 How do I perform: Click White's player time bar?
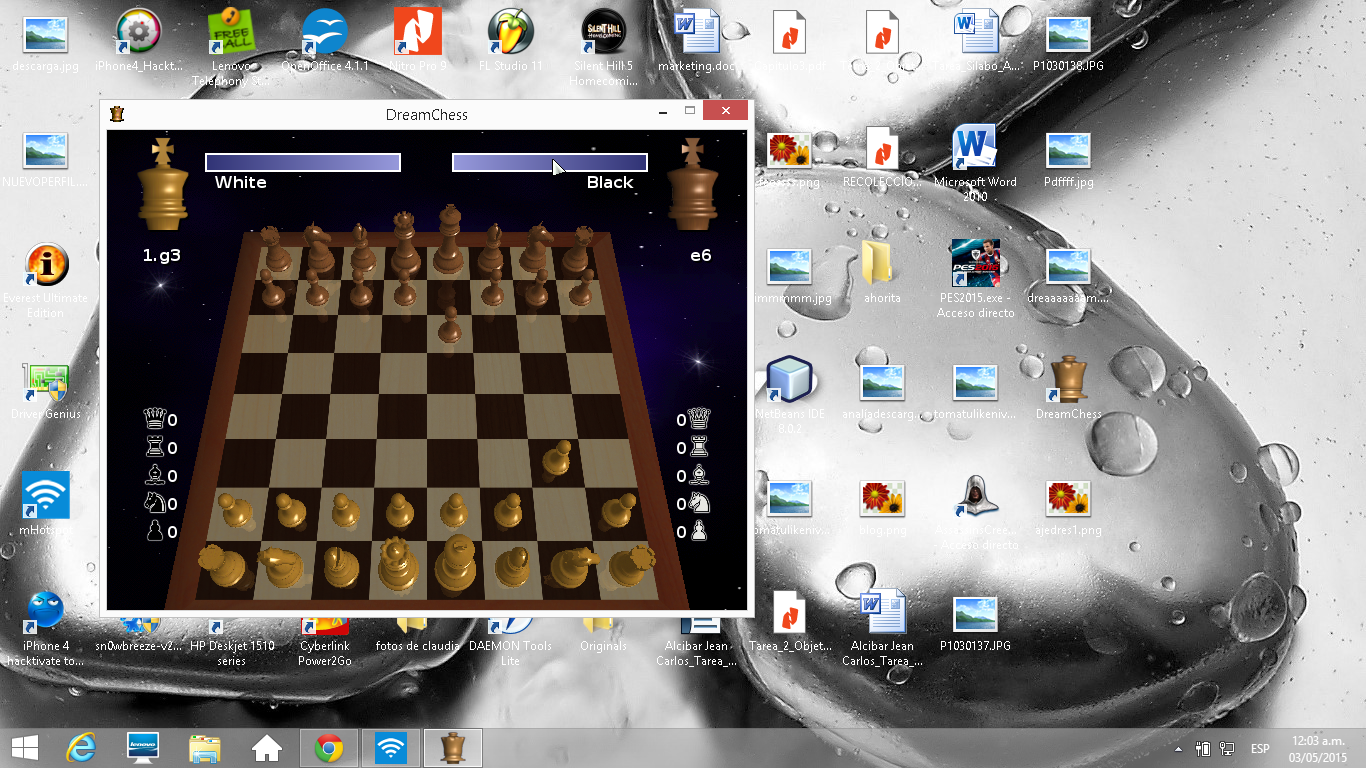click(x=303, y=162)
